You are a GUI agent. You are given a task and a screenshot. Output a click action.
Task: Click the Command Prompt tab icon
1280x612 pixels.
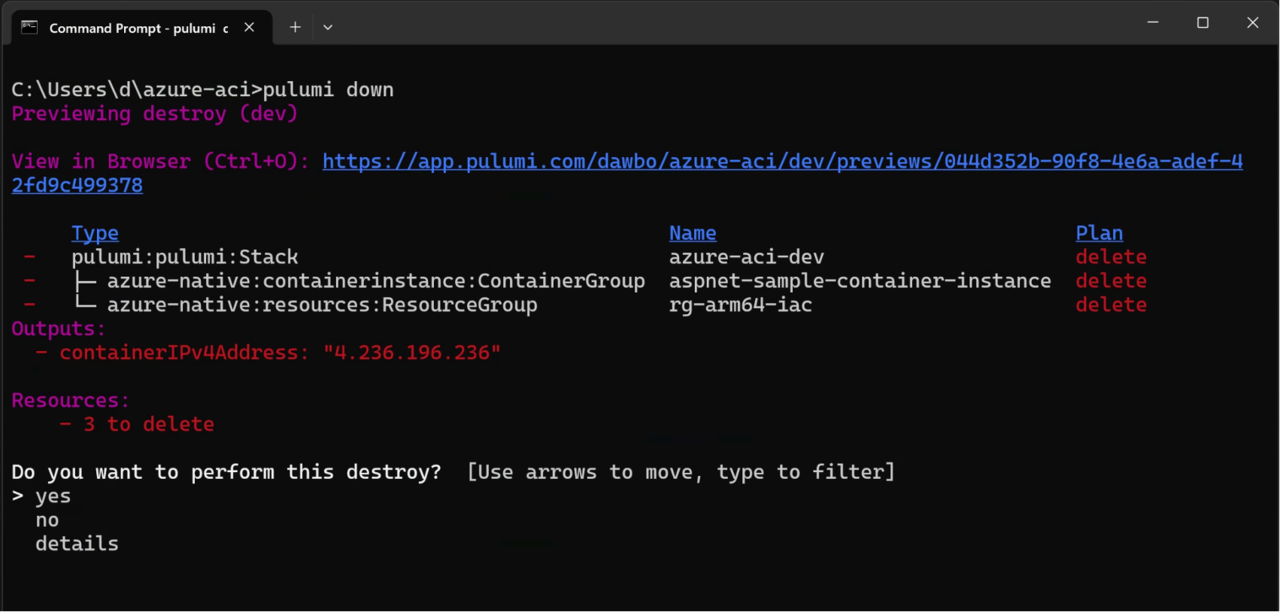30,28
